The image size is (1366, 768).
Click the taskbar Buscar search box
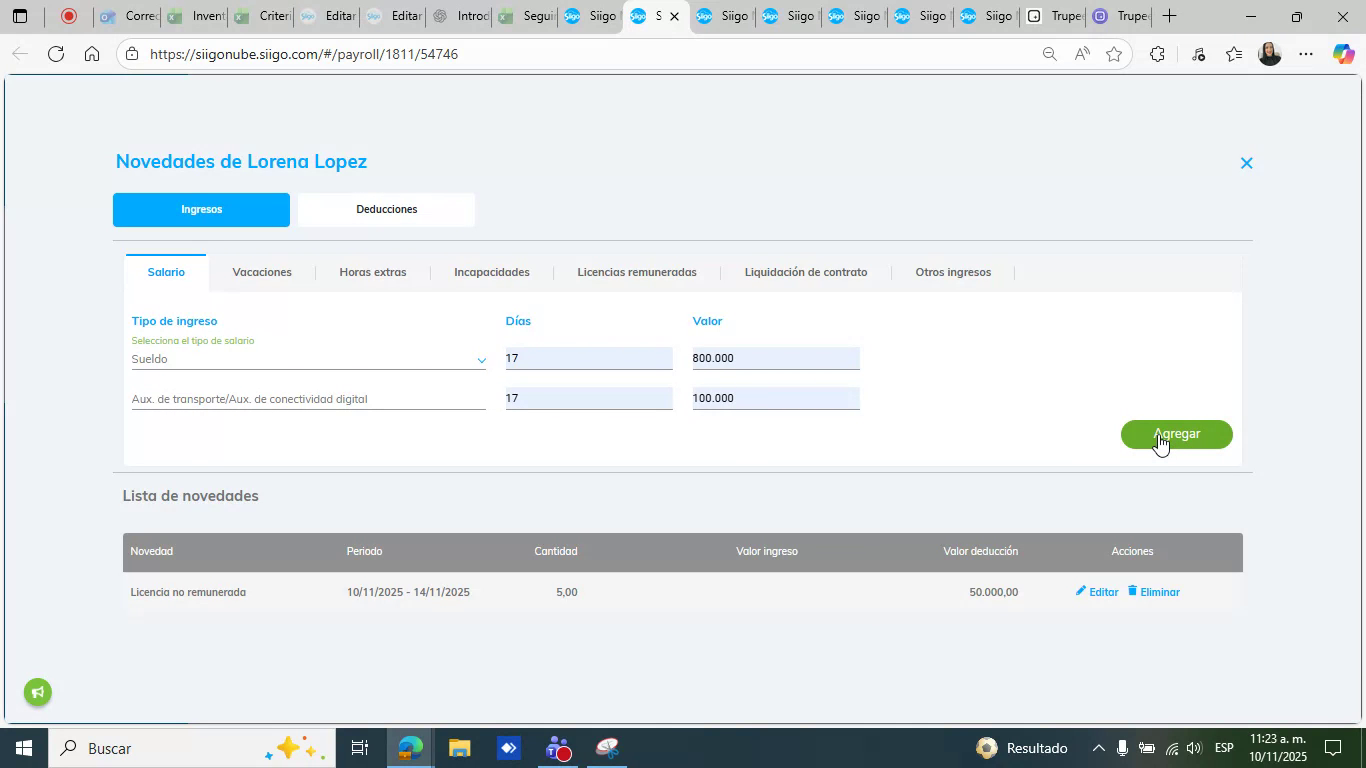point(190,748)
